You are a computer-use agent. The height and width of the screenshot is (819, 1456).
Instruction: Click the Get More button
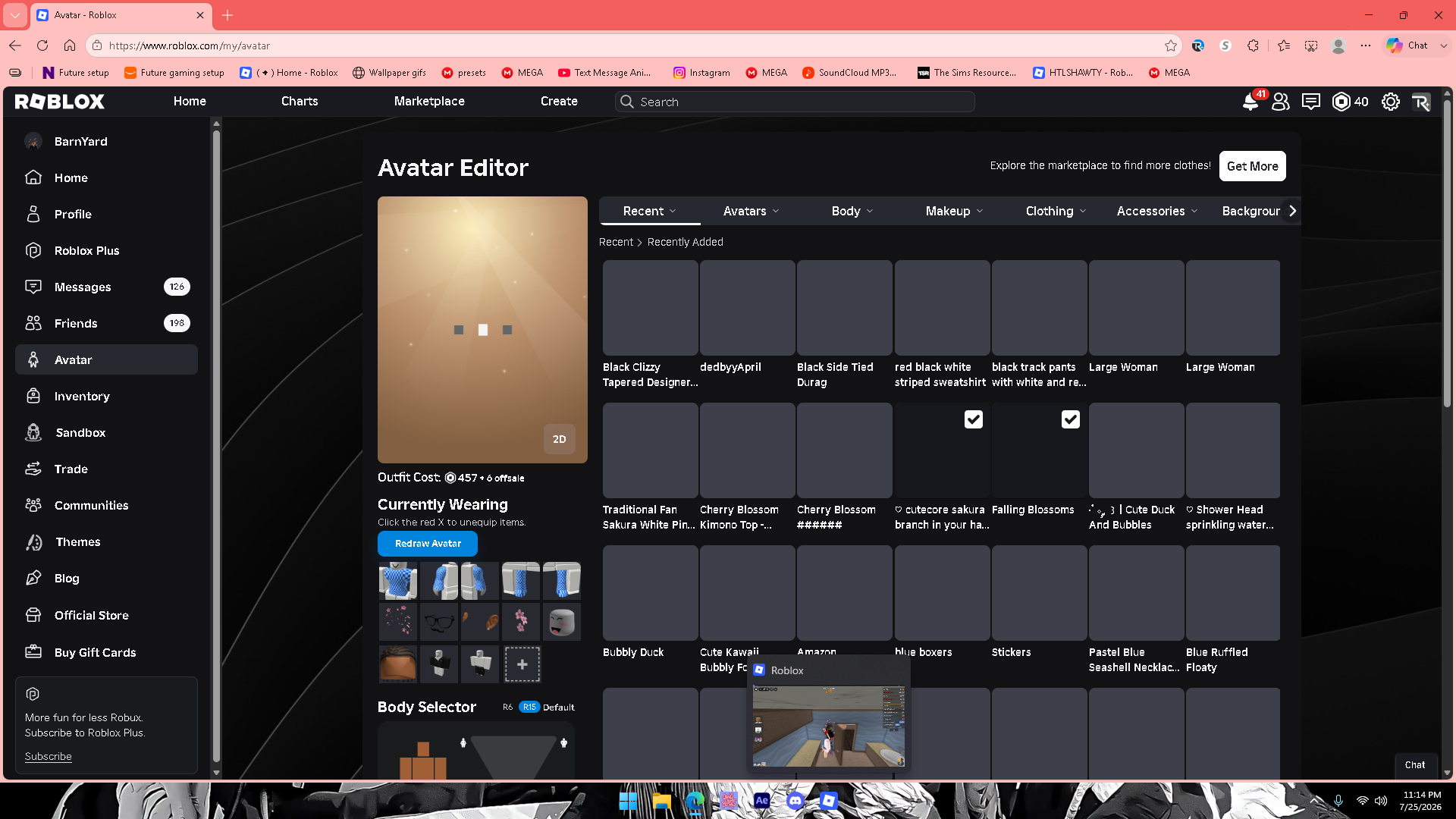1253,166
